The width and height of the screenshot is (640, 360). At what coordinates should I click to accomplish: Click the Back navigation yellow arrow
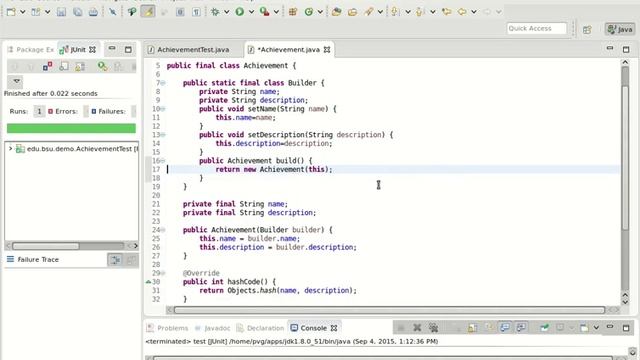point(462,12)
